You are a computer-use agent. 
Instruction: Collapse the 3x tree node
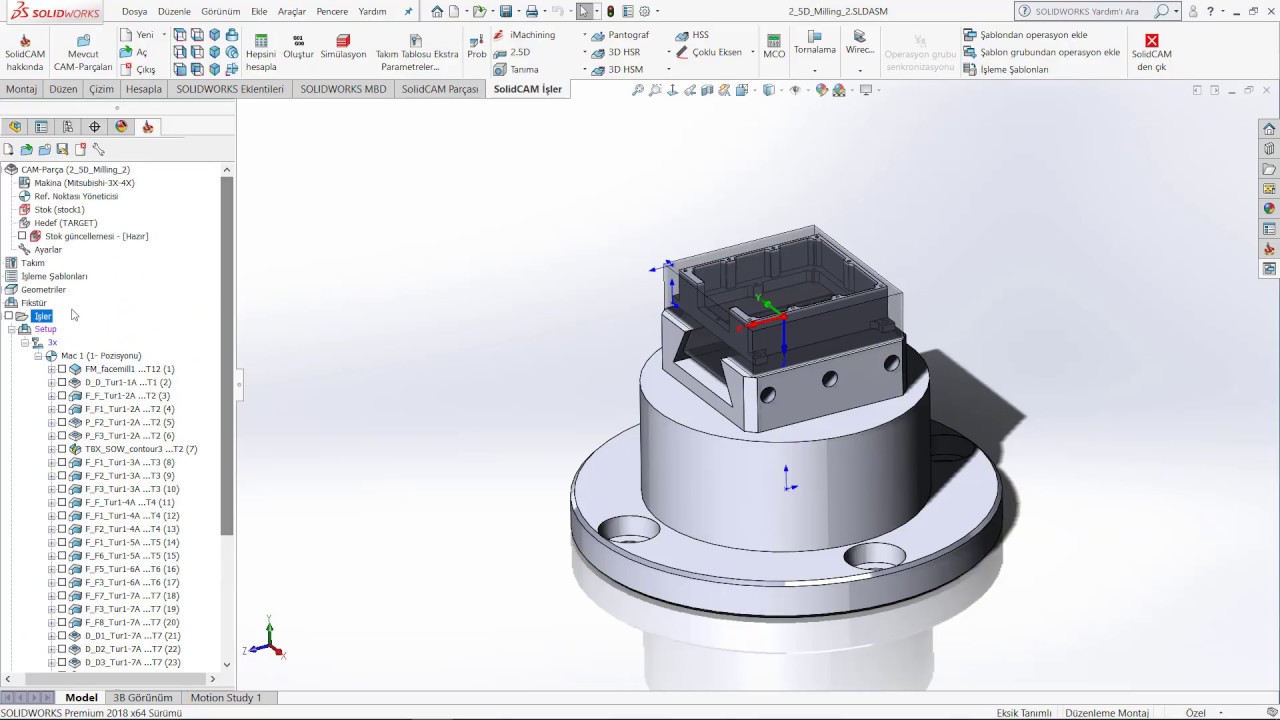(25, 342)
